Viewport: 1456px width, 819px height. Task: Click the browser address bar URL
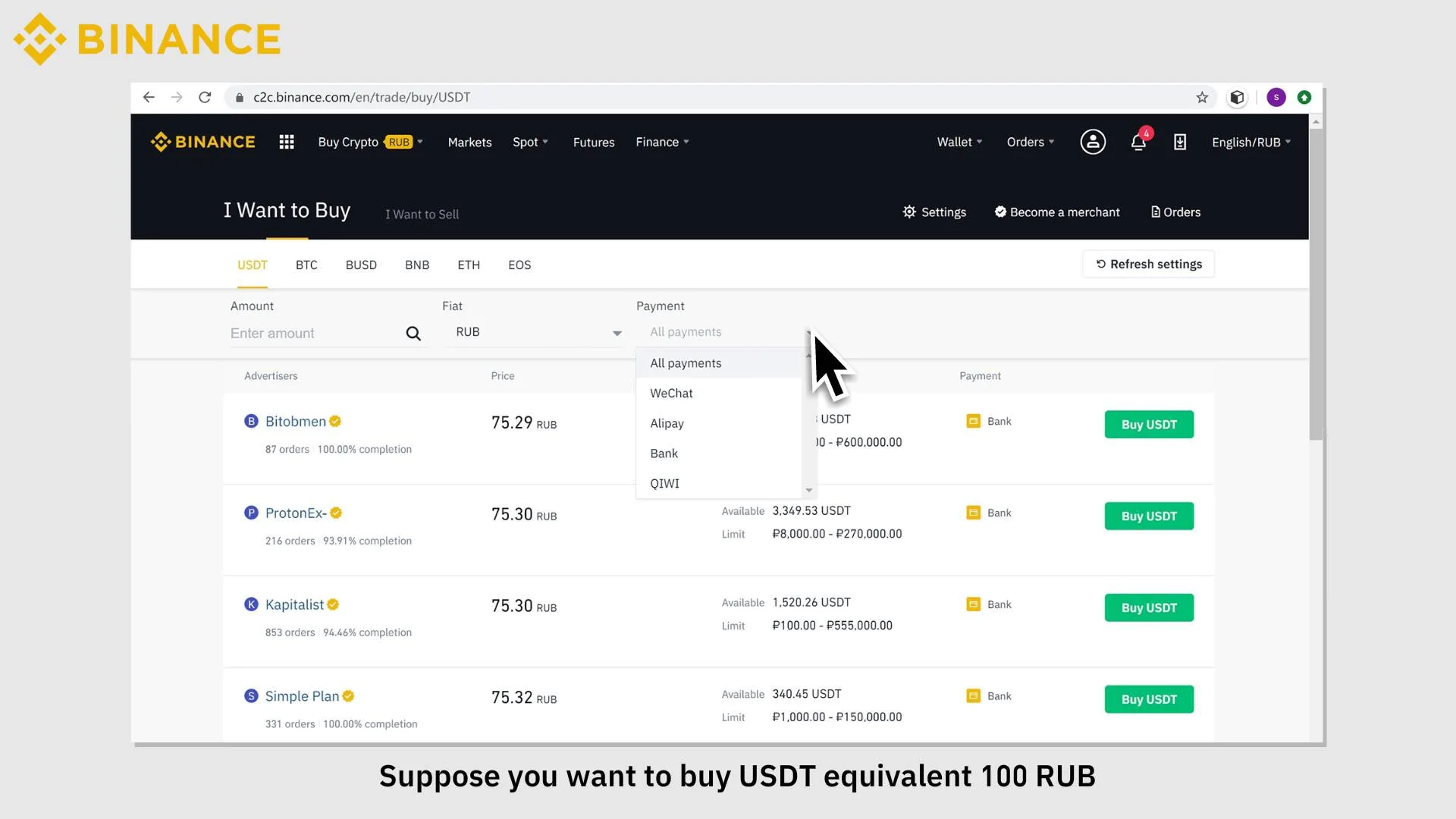tap(362, 97)
